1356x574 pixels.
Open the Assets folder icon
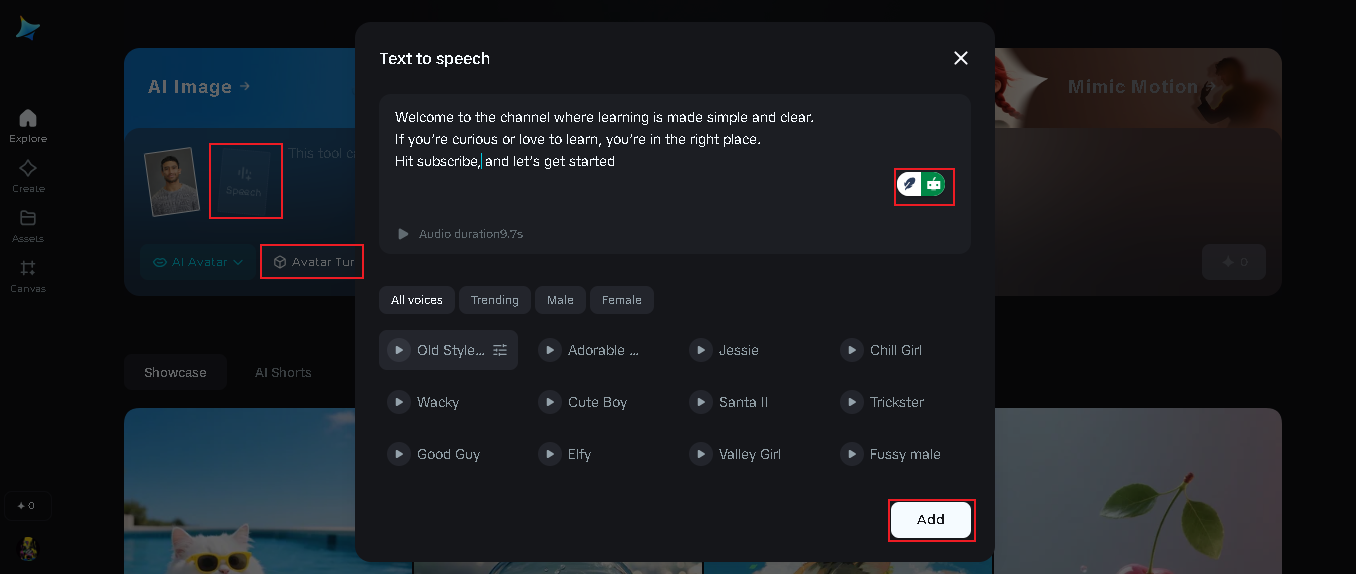tap(28, 219)
